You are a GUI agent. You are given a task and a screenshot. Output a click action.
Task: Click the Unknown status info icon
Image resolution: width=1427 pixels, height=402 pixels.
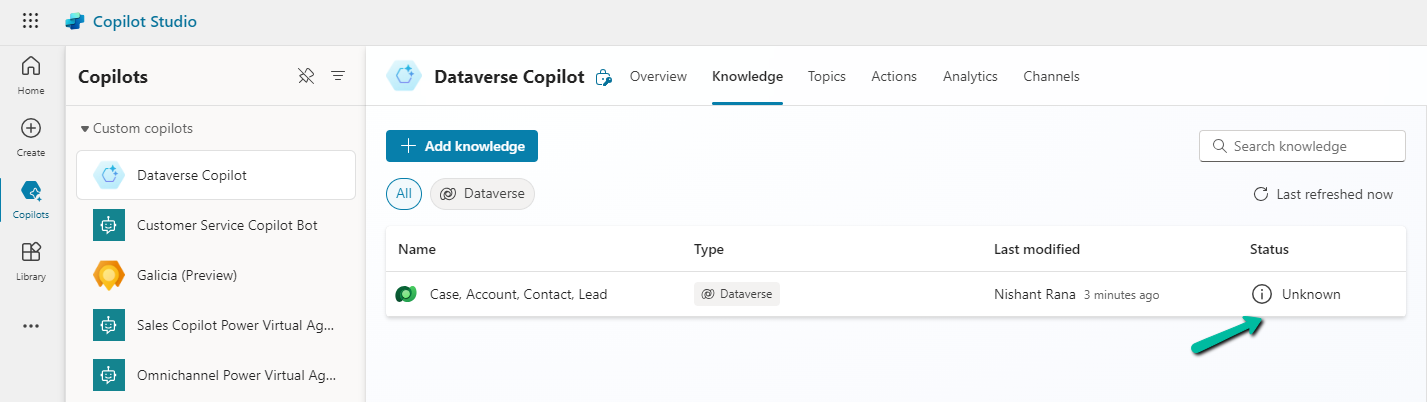coord(1261,294)
